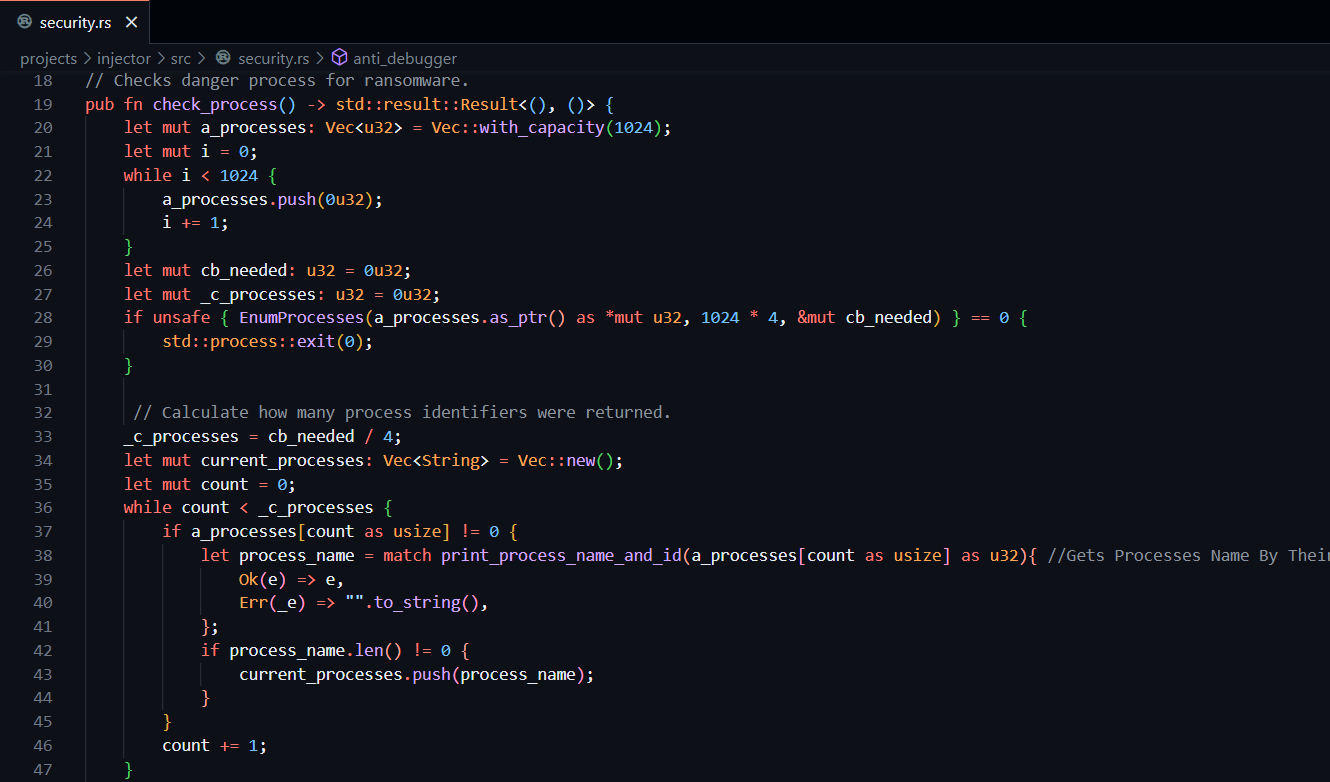Click line number 28 in the gutter
The height and width of the screenshot is (782, 1330).
pos(43,318)
